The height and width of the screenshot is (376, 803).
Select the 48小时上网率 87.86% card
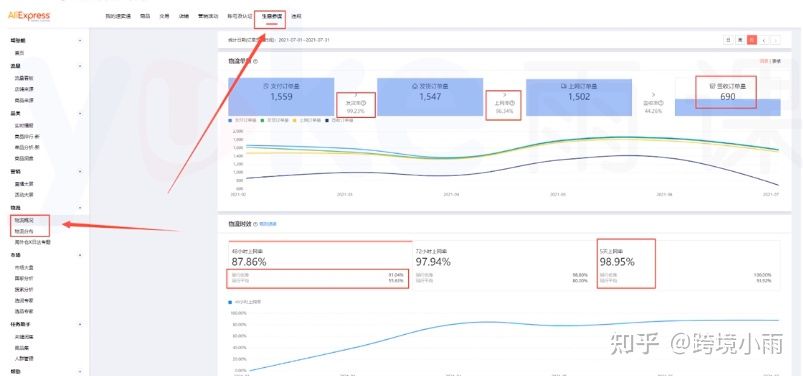coord(320,265)
